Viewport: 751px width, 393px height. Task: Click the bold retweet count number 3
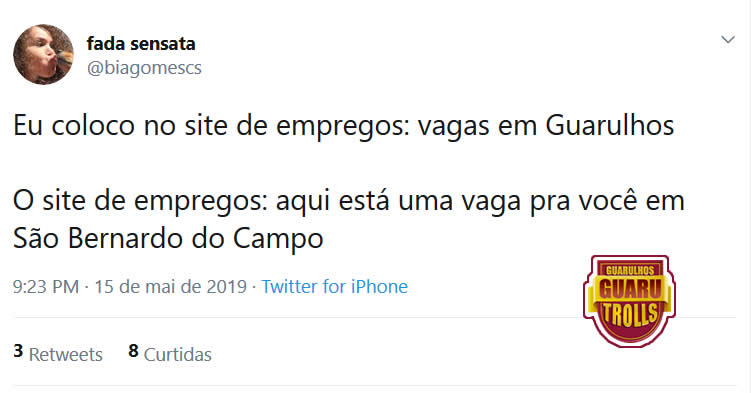click(18, 351)
